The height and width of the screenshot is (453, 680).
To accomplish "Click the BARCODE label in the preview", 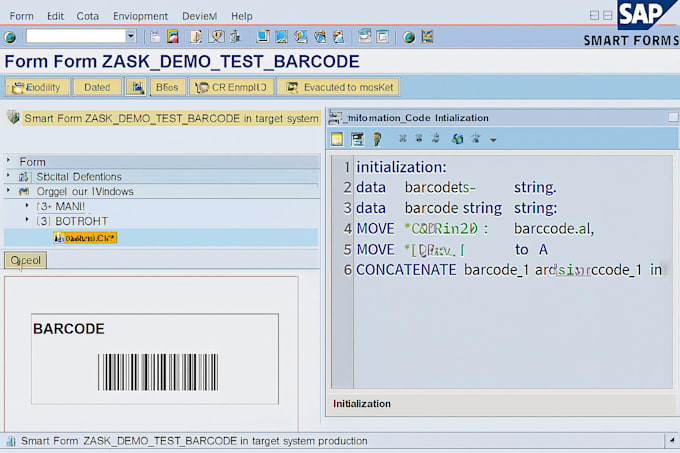I will [69, 329].
